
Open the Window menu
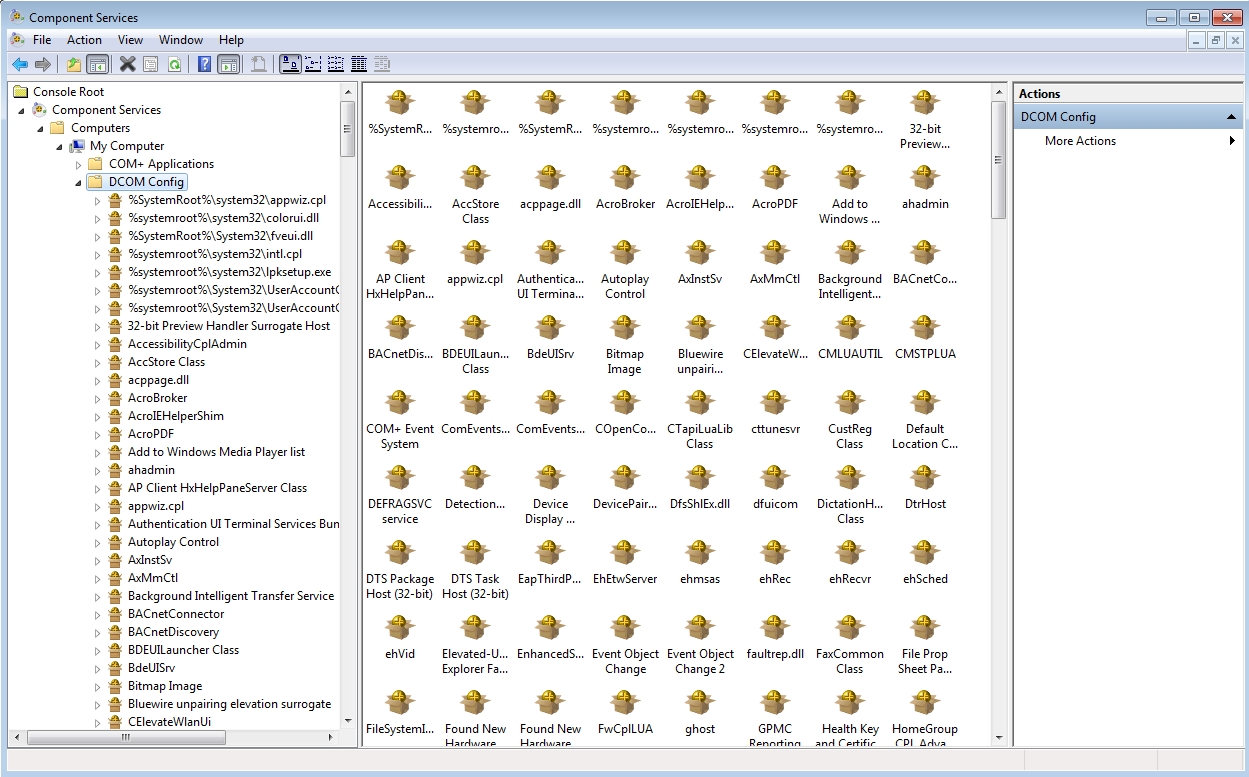181,39
